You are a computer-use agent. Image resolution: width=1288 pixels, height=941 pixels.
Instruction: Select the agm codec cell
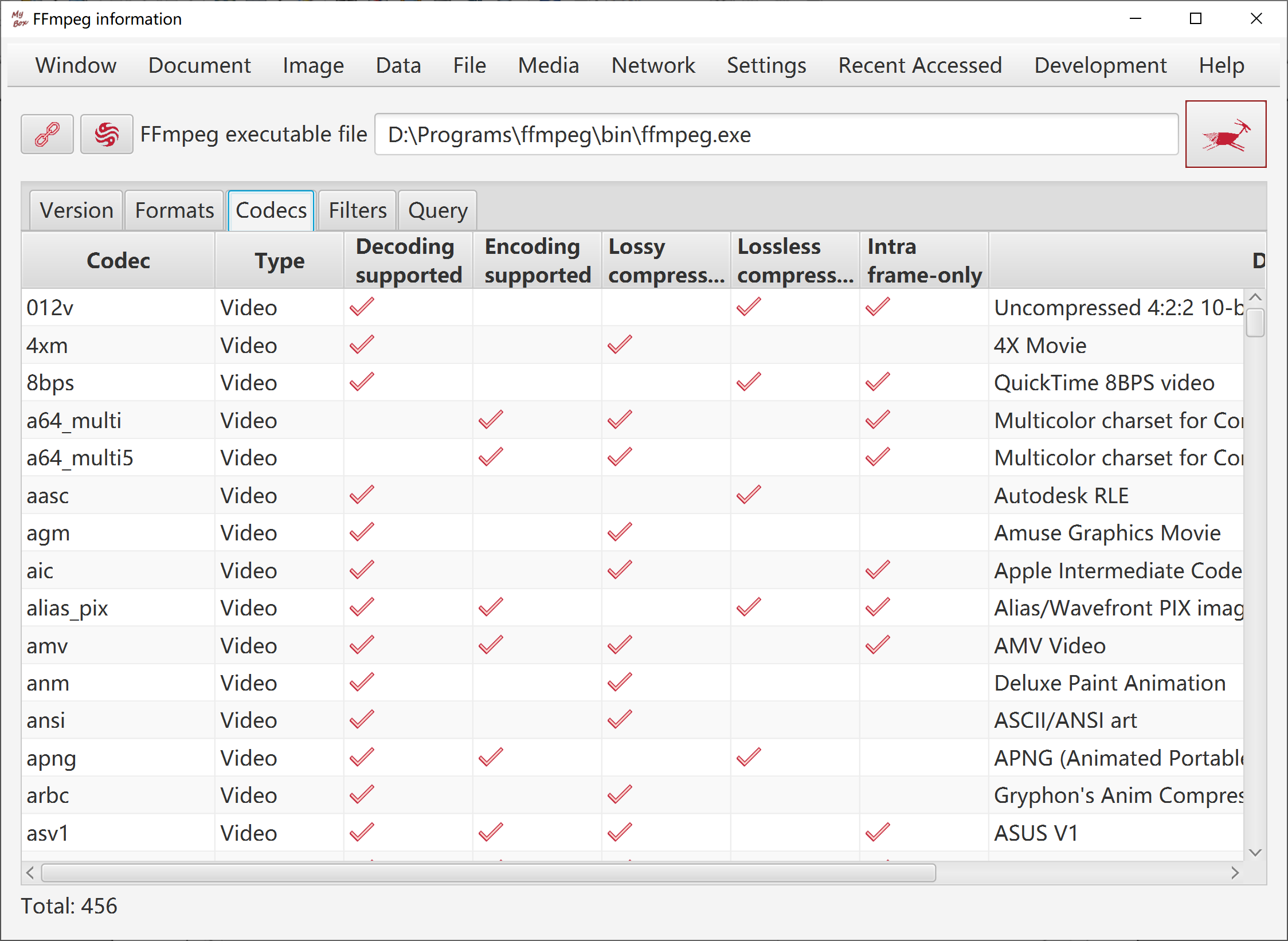click(118, 533)
